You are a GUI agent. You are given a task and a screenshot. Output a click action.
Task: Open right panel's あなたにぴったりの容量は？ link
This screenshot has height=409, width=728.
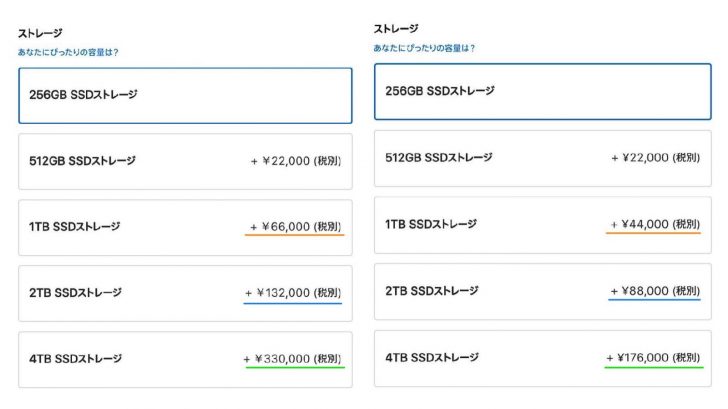424,48
